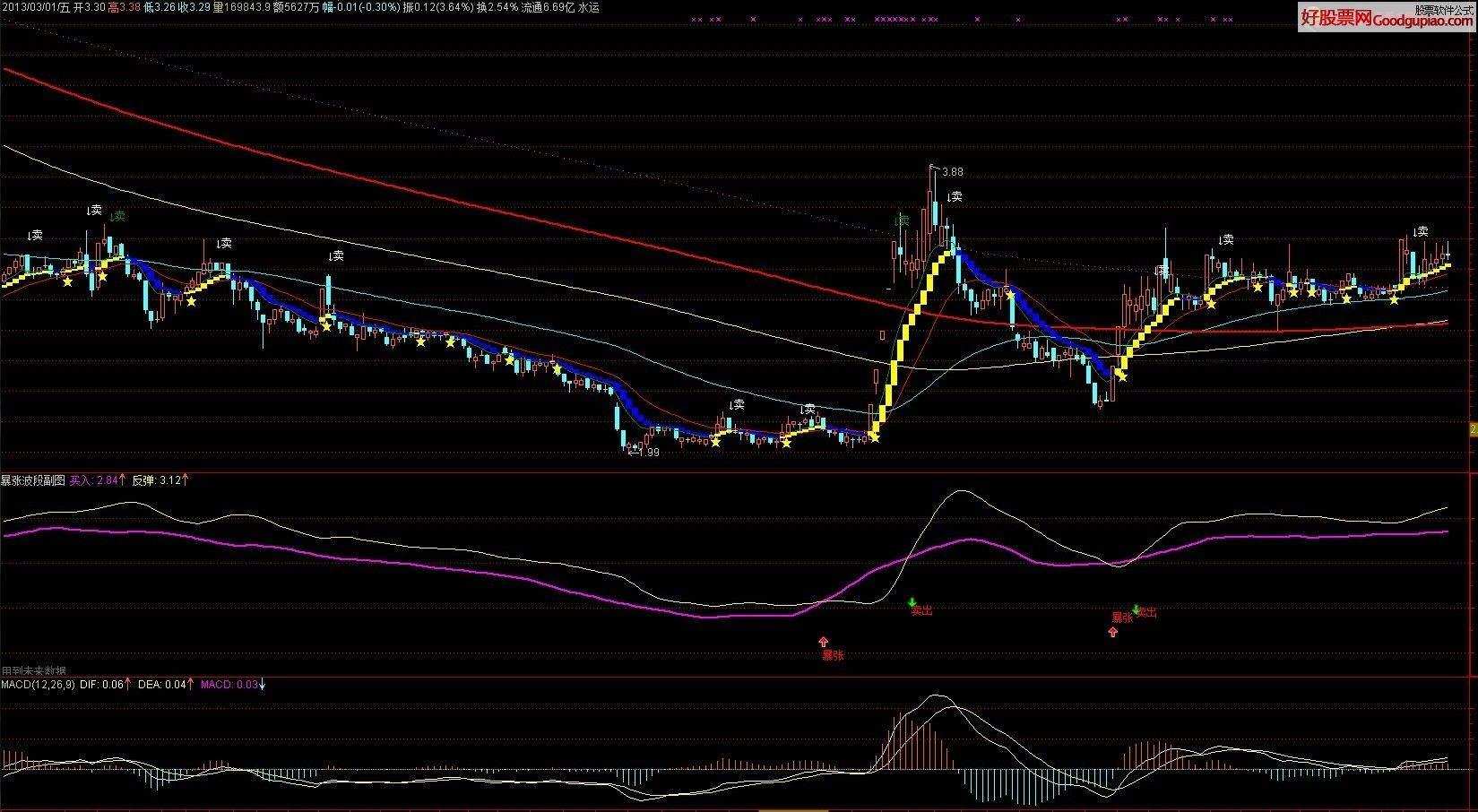Click the change value 幅-0.01(-0.30%)
Screen dimensions: 1478x812
coord(361,7)
